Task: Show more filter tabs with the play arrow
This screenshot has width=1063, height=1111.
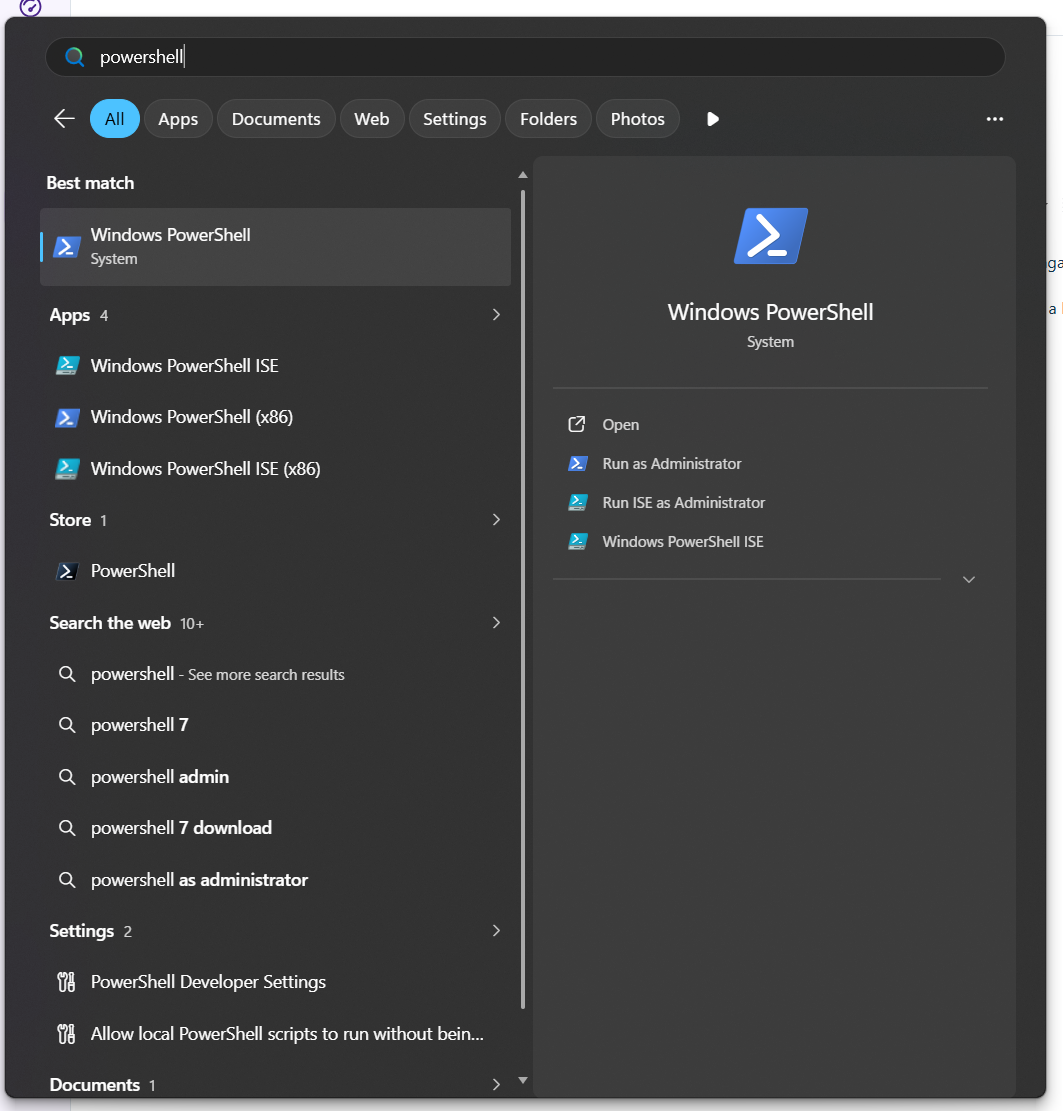Action: 713,119
